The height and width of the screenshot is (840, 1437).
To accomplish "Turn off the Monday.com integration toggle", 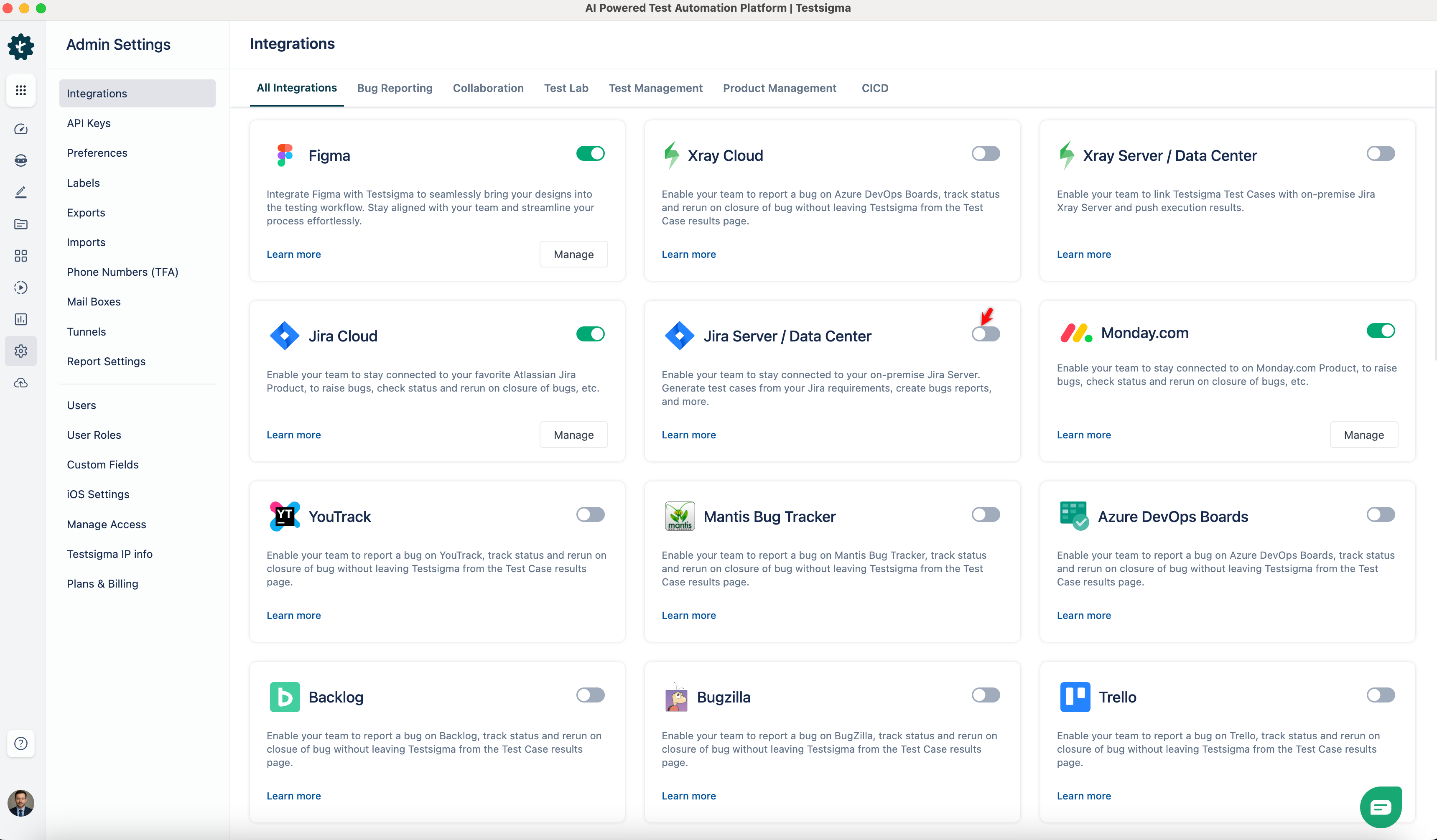I will click(1381, 331).
